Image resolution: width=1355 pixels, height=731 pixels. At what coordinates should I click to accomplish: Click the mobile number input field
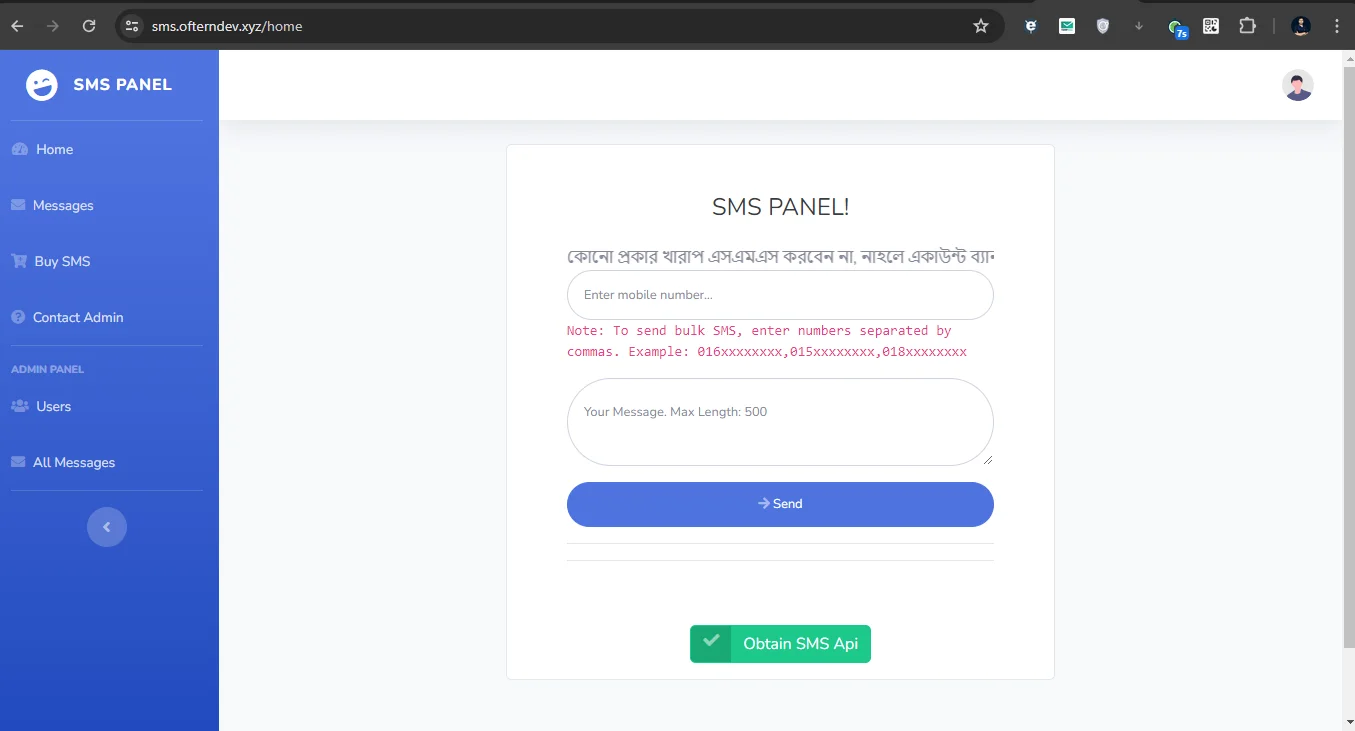point(780,294)
